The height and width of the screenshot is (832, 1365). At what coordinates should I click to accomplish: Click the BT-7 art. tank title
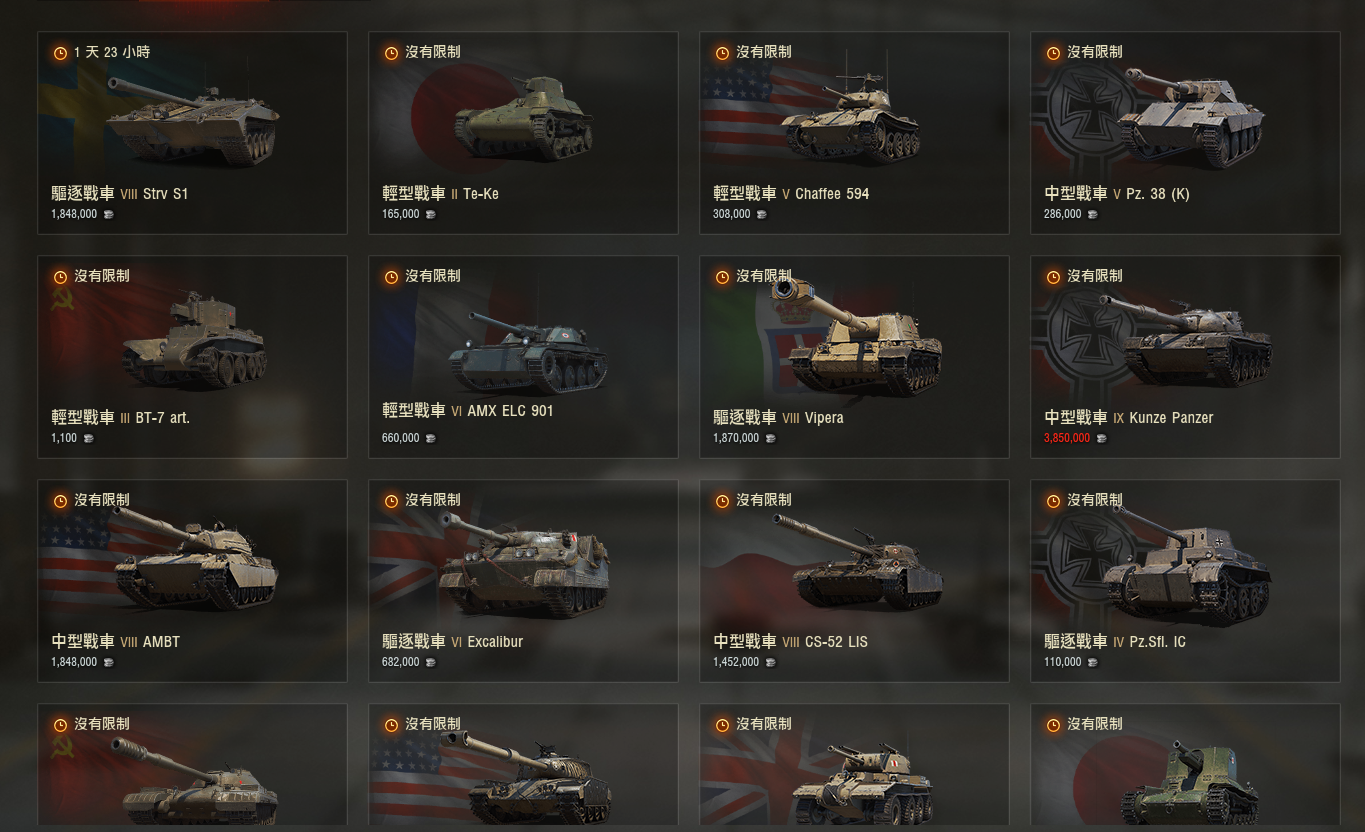(162, 418)
